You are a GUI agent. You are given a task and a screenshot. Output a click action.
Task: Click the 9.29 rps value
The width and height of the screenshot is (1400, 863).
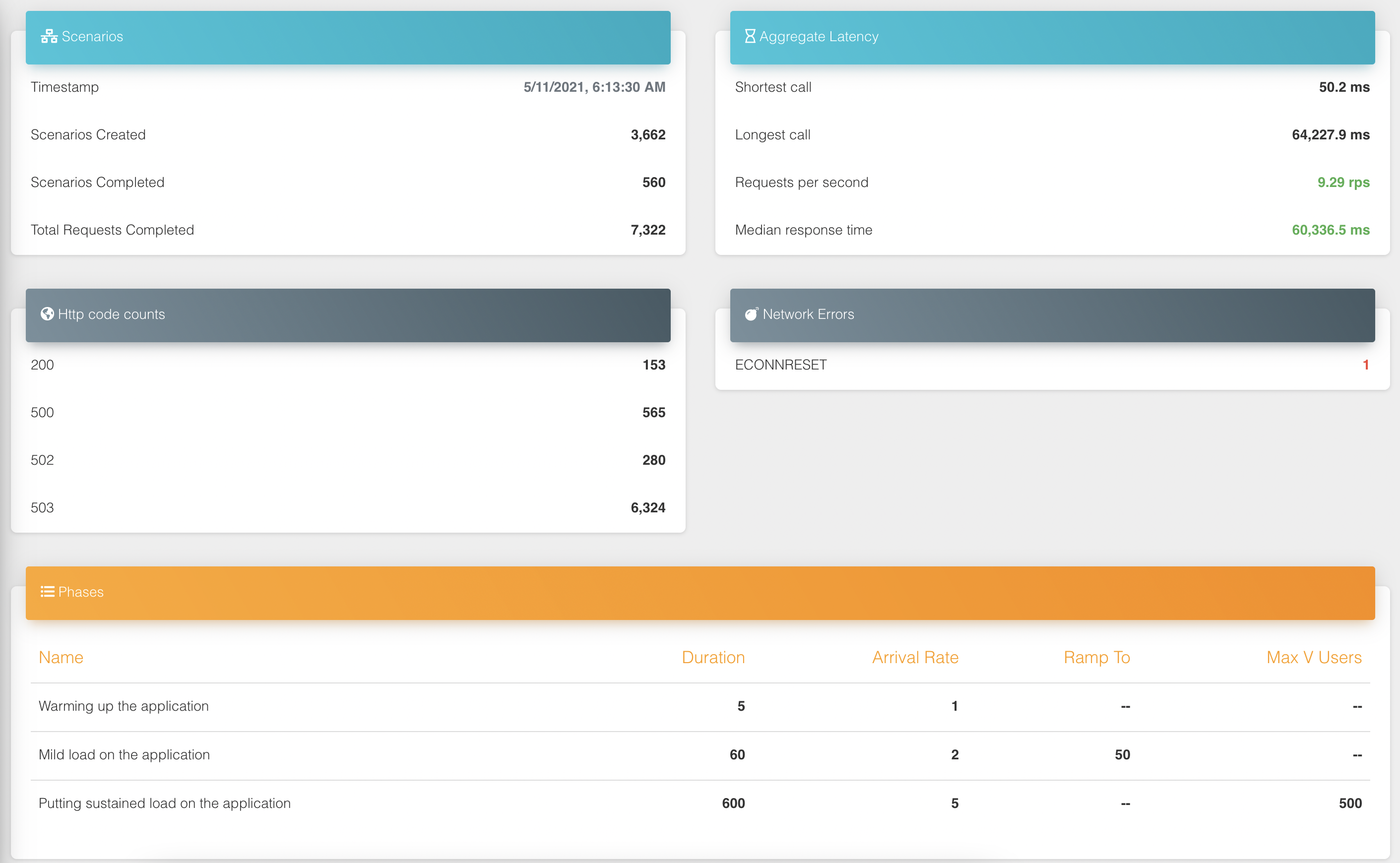point(1343,182)
